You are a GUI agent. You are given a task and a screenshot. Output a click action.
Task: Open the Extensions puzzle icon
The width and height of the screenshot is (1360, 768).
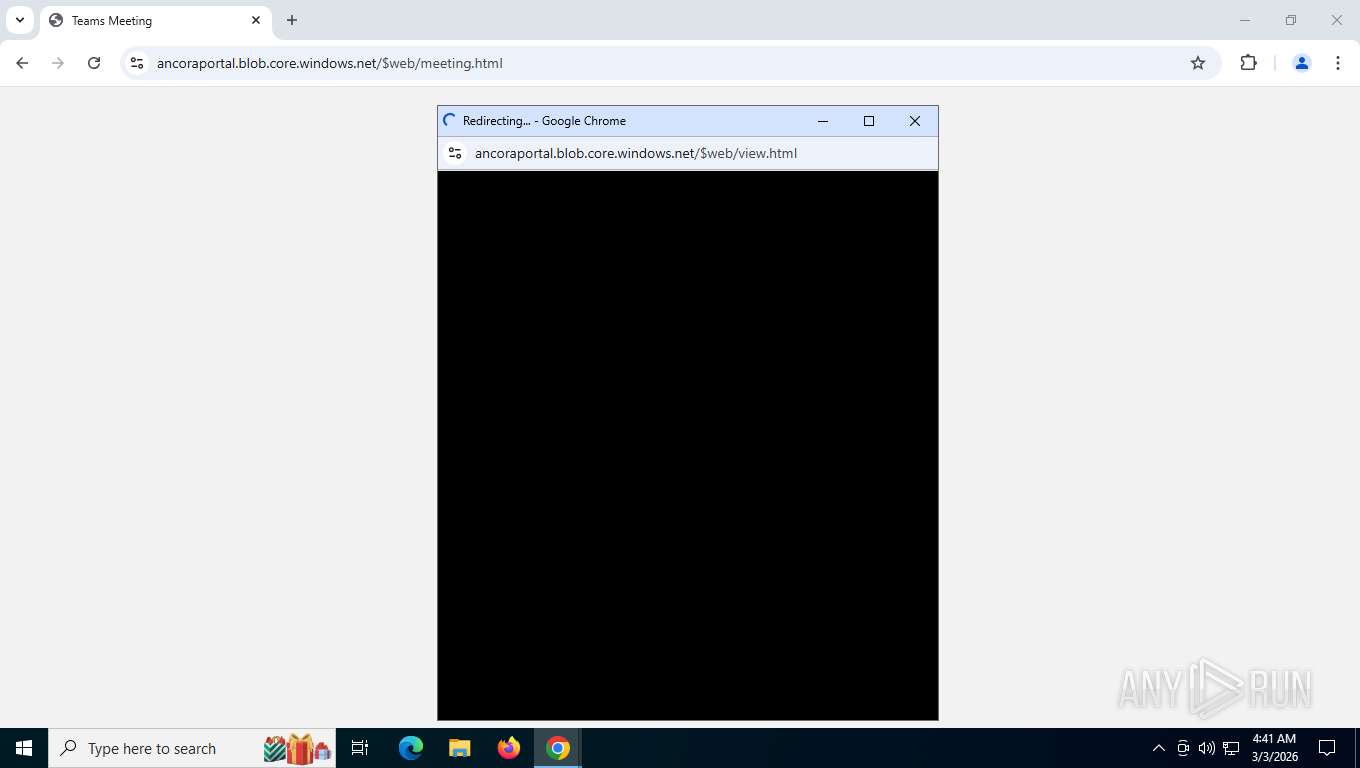point(1248,63)
